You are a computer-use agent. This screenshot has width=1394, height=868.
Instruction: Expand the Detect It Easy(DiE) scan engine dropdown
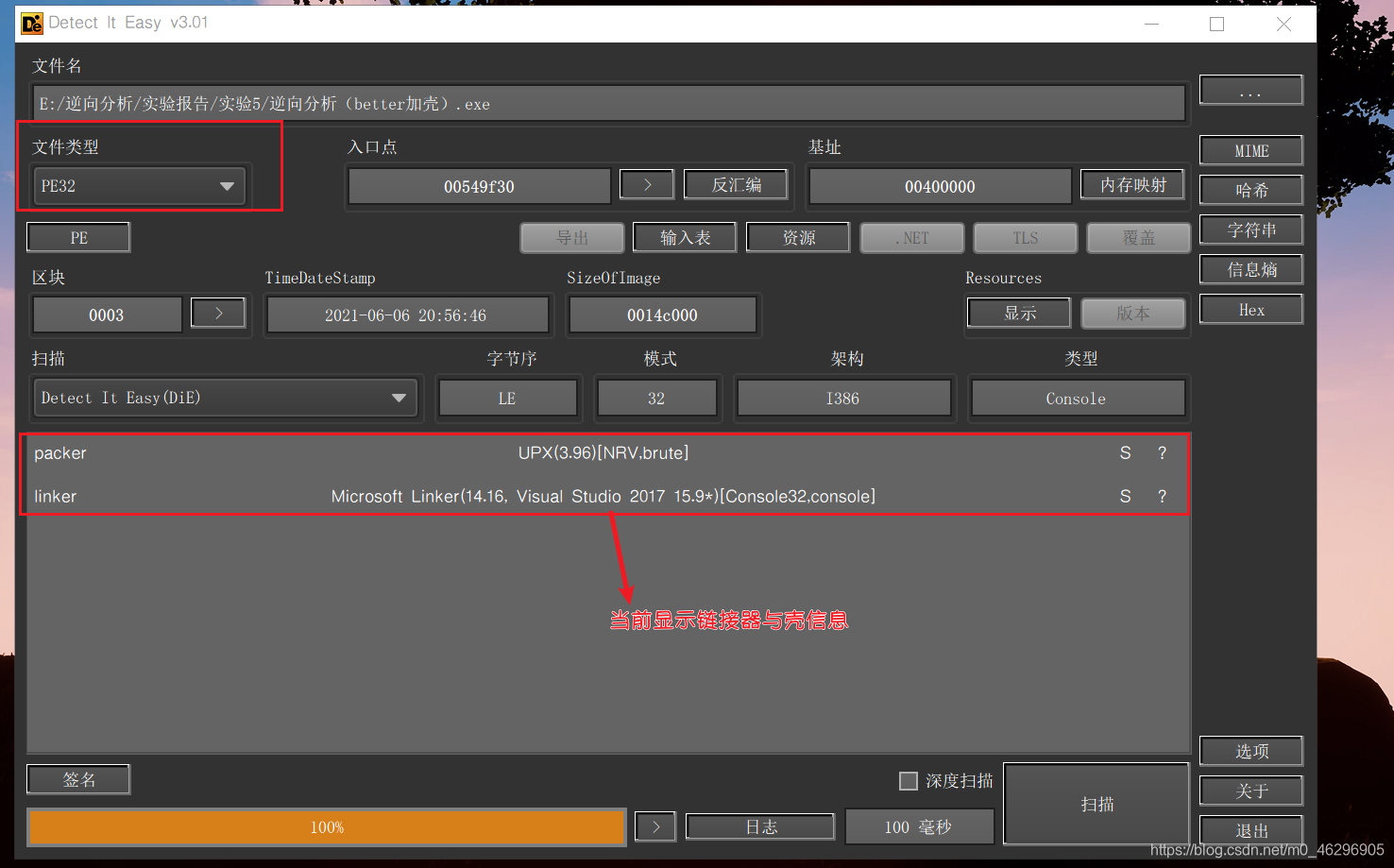point(226,398)
